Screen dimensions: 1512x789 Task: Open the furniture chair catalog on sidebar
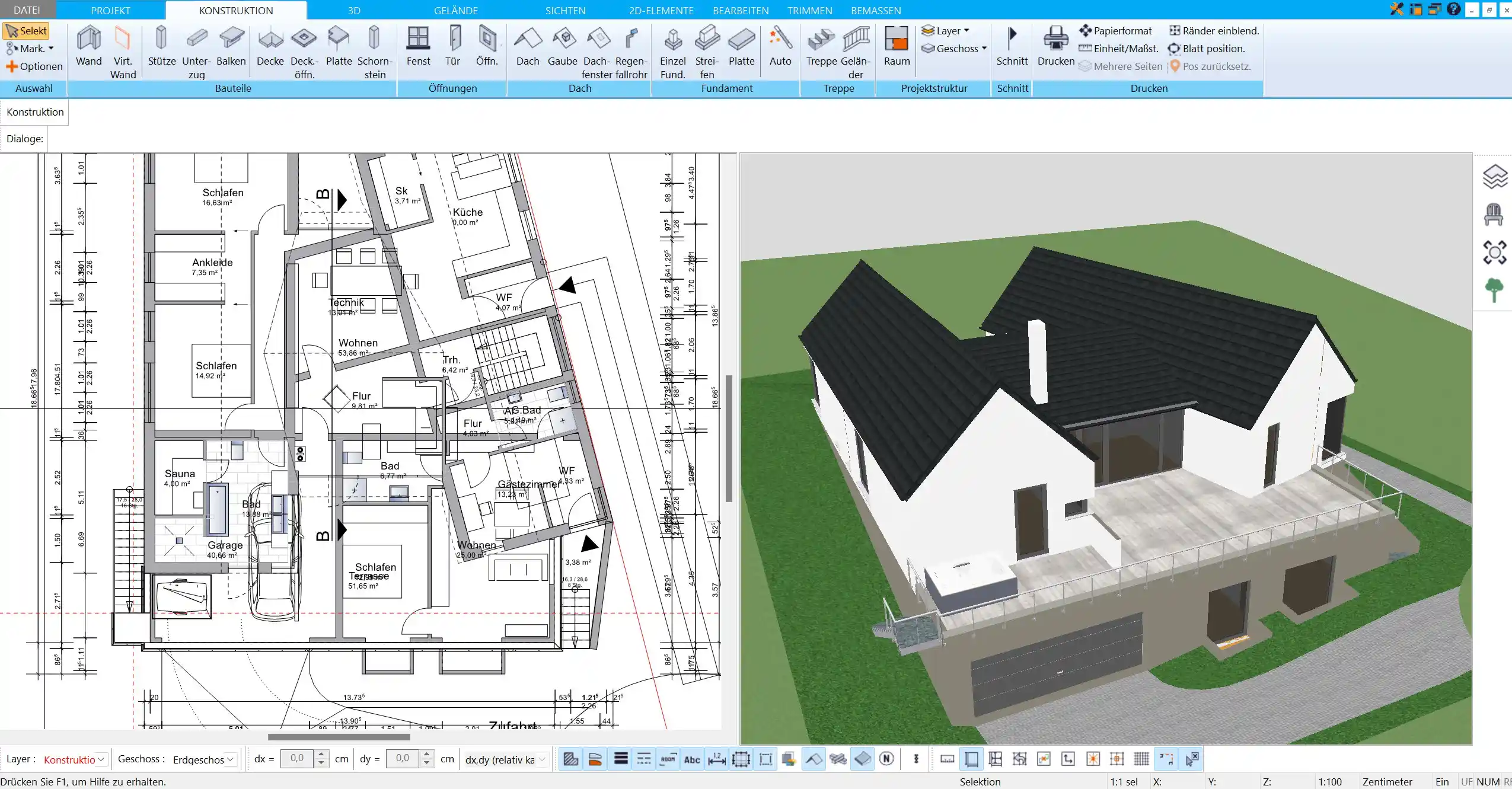tap(1494, 215)
